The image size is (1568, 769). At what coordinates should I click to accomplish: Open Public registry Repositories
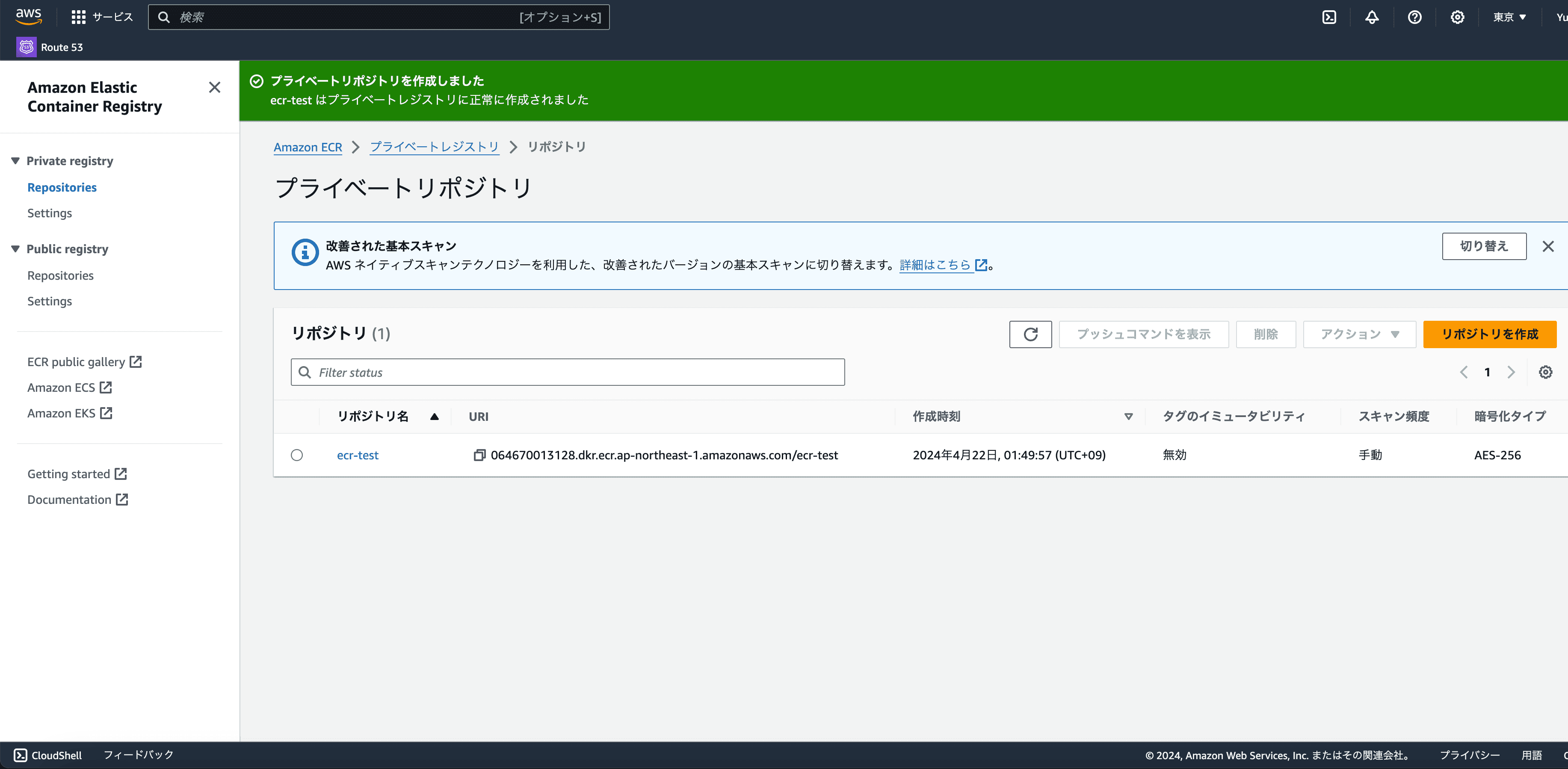(61, 276)
